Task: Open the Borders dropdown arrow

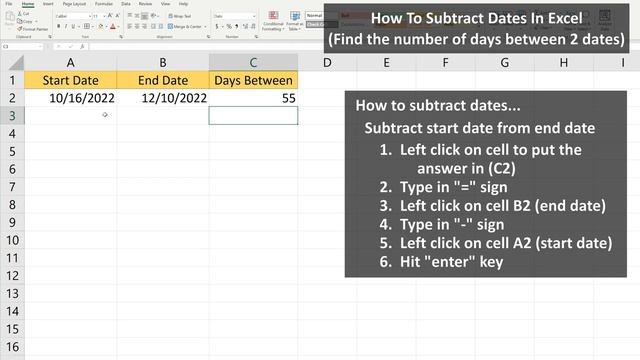Action: (93, 27)
